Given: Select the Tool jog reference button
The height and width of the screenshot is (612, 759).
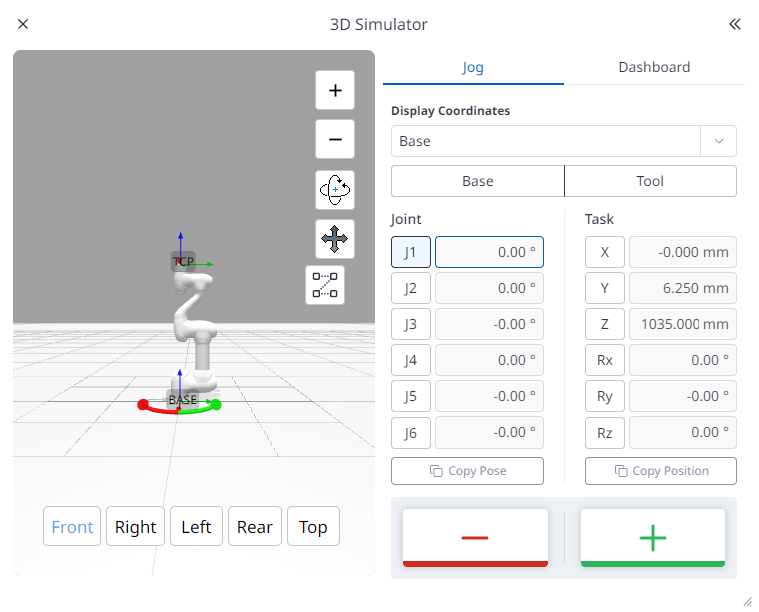Looking at the screenshot, I should click(x=650, y=181).
